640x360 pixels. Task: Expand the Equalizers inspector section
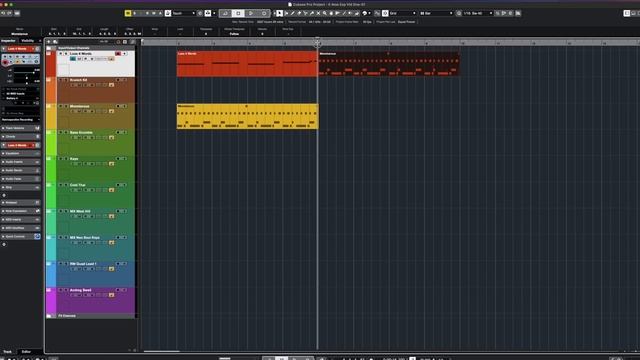(x=20, y=153)
